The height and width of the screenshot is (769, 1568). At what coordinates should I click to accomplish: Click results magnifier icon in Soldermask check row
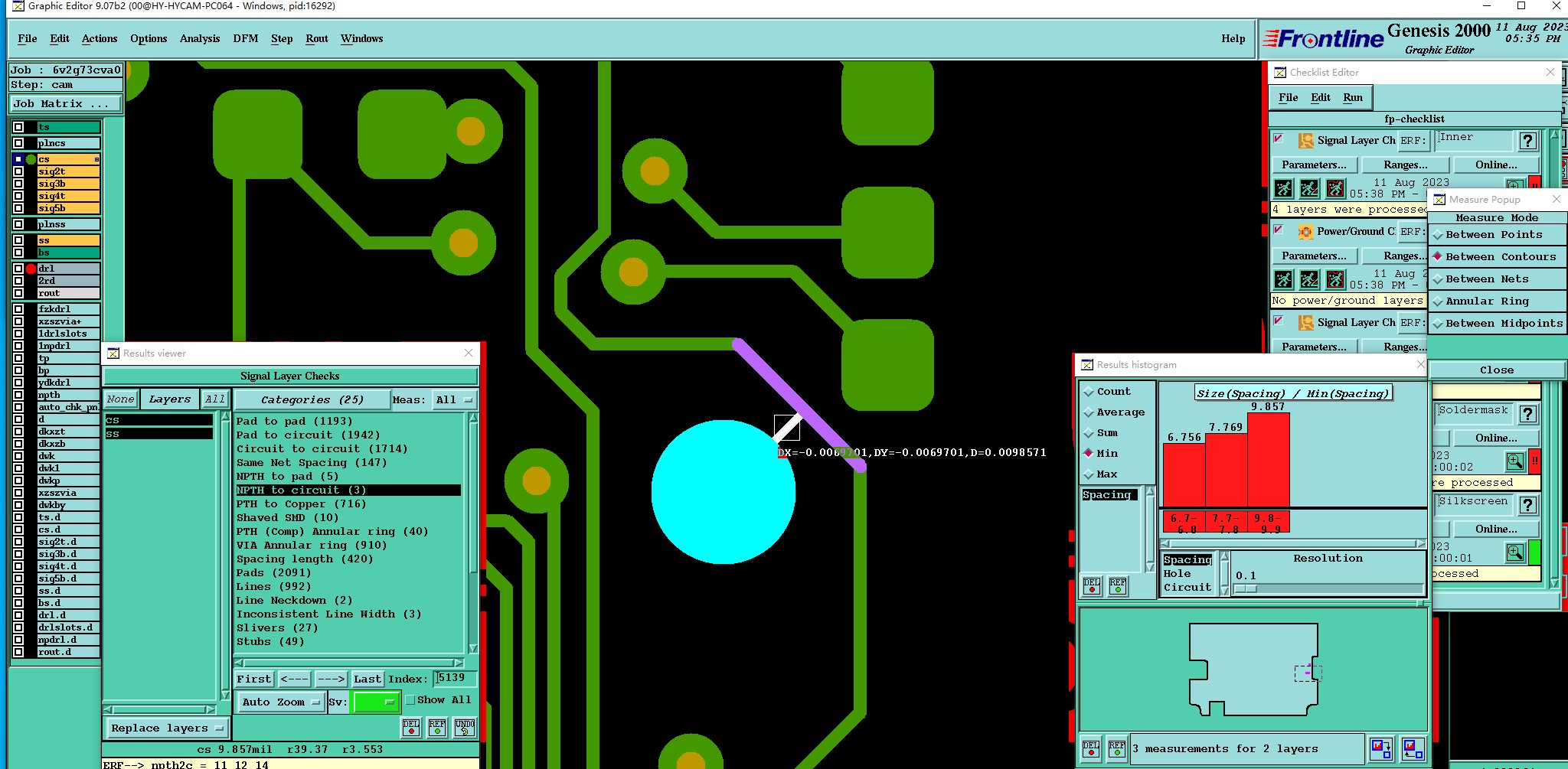tap(1515, 461)
